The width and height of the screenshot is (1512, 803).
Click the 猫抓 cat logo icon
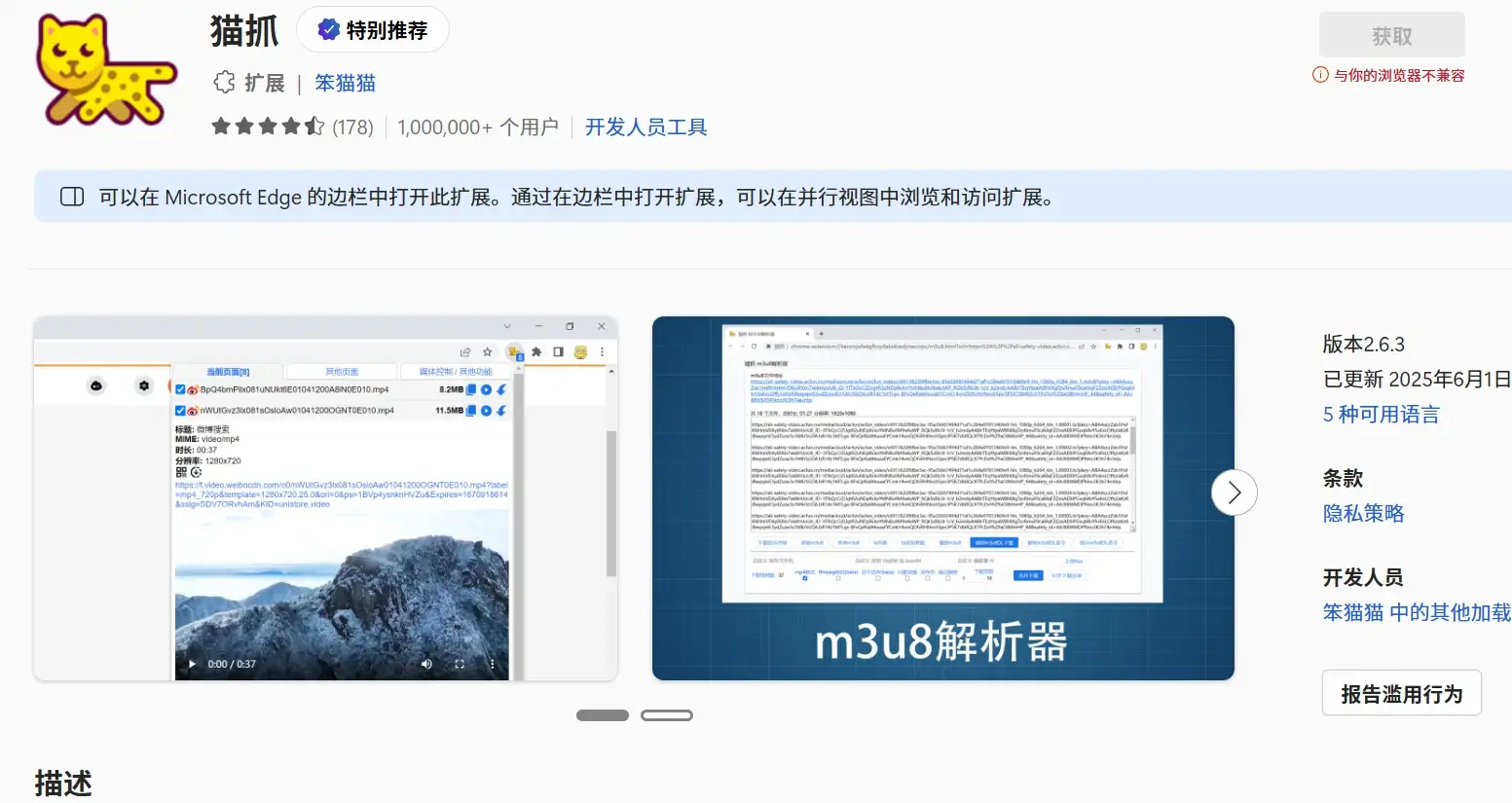[107, 70]
